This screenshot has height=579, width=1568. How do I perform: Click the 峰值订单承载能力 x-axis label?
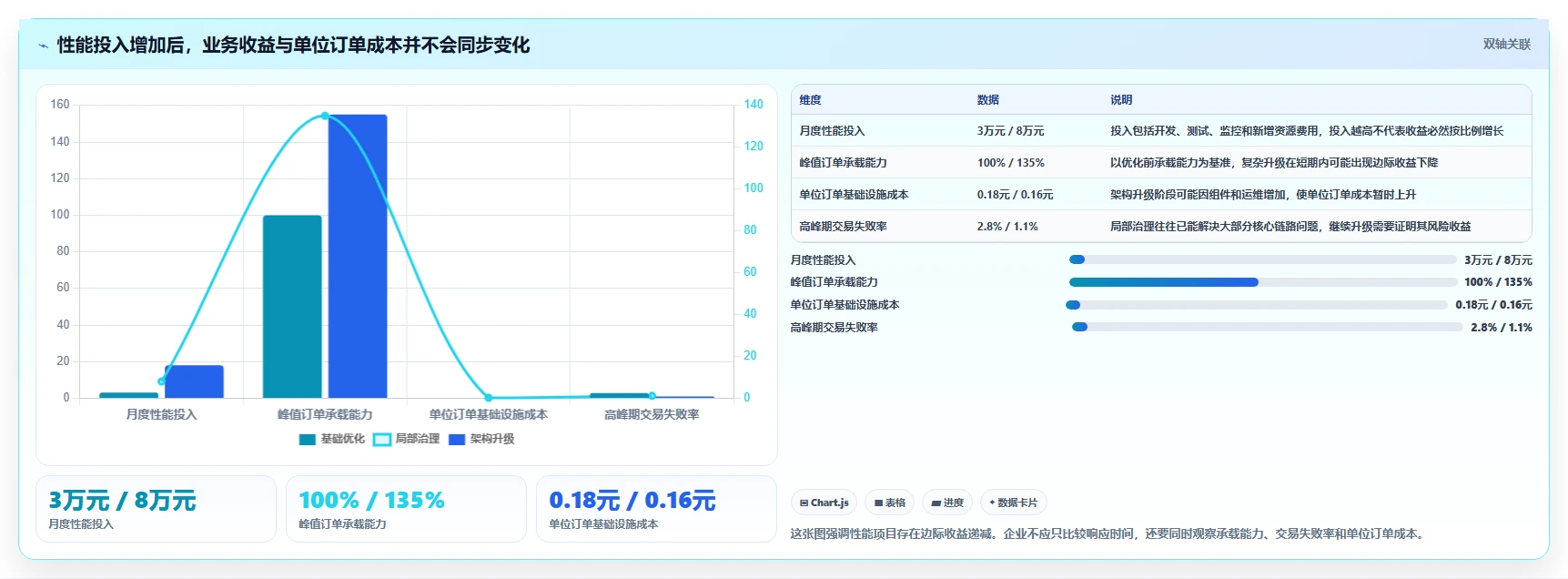click(325, 414)
